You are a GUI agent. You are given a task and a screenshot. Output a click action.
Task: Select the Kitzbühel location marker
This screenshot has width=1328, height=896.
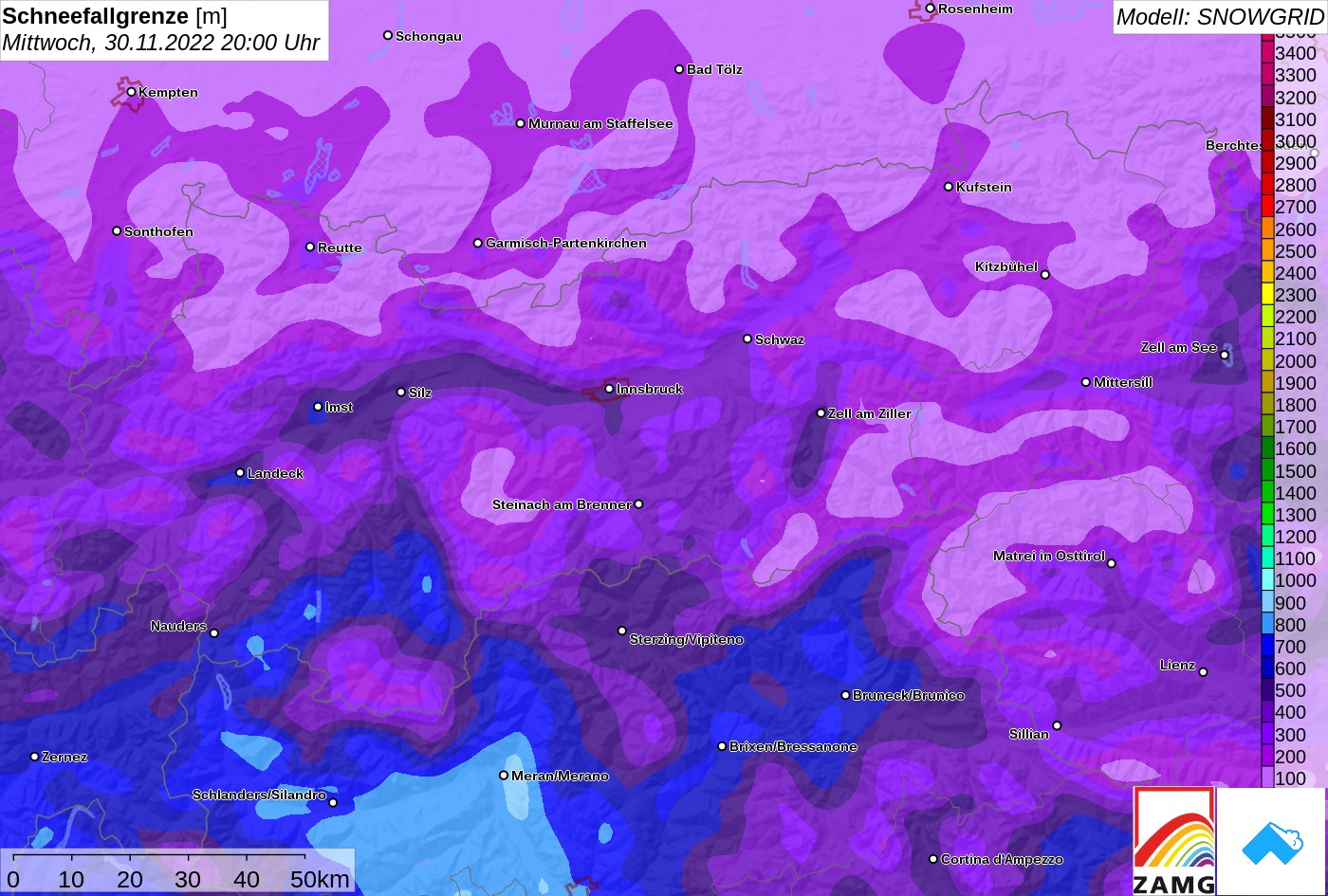(1045, 275)
